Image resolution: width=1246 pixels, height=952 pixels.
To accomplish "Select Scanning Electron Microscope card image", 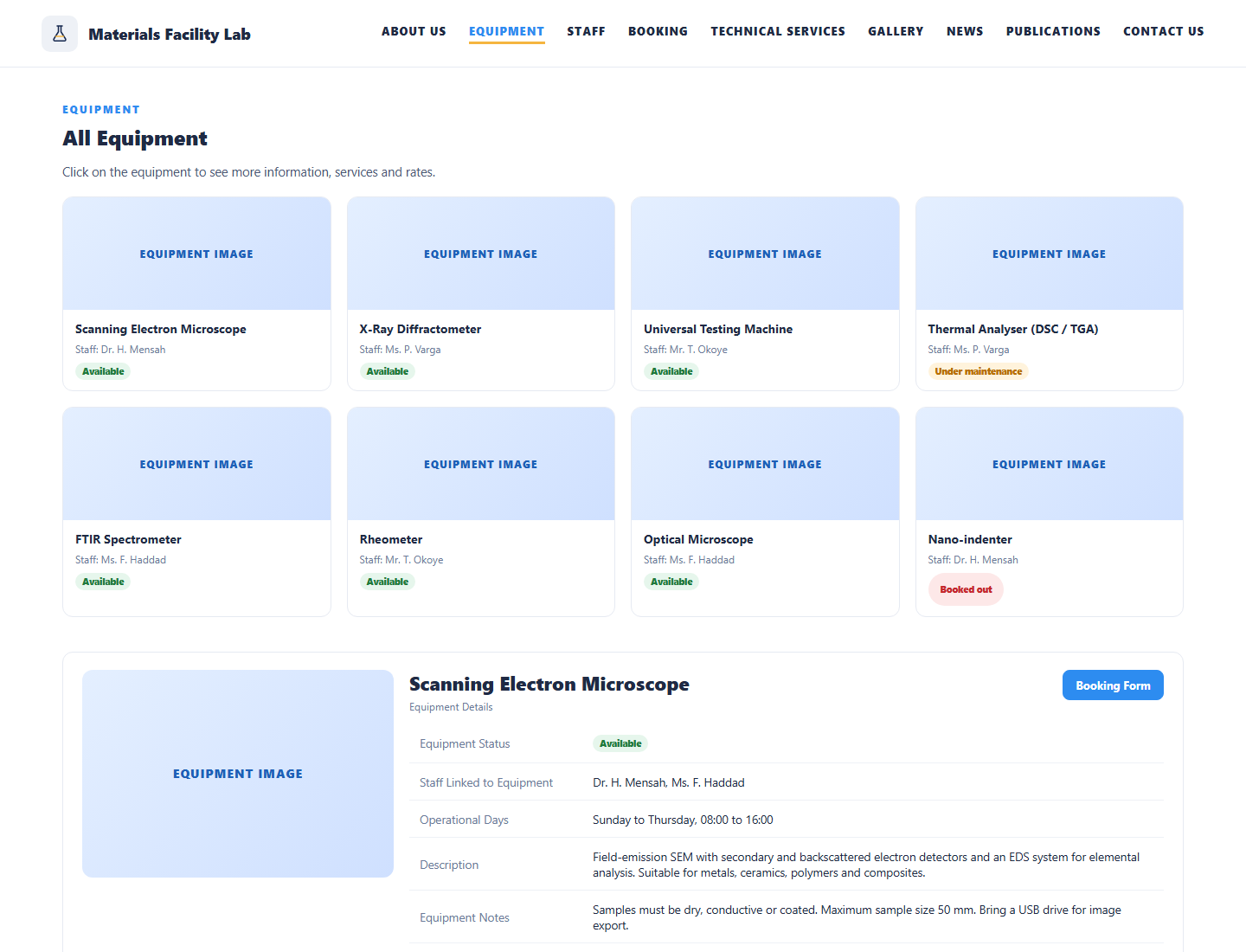I will click(x=196, y=254).
